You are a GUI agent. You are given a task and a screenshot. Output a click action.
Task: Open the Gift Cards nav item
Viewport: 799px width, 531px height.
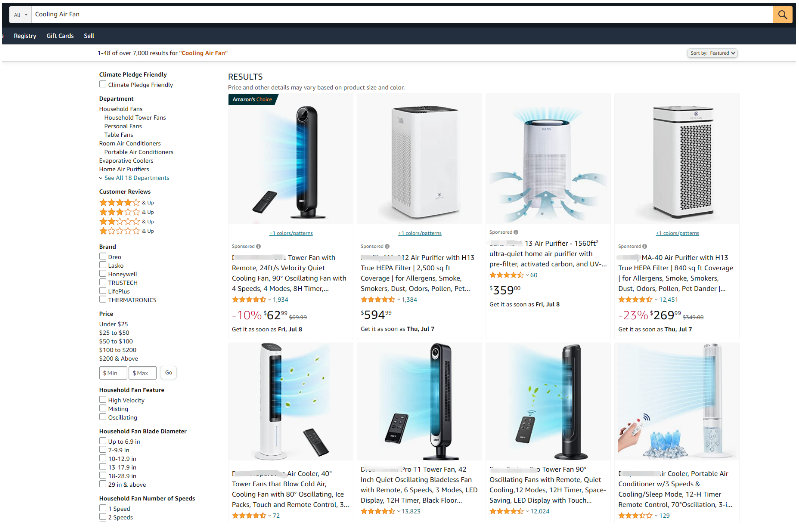click(x=60, y=36)
